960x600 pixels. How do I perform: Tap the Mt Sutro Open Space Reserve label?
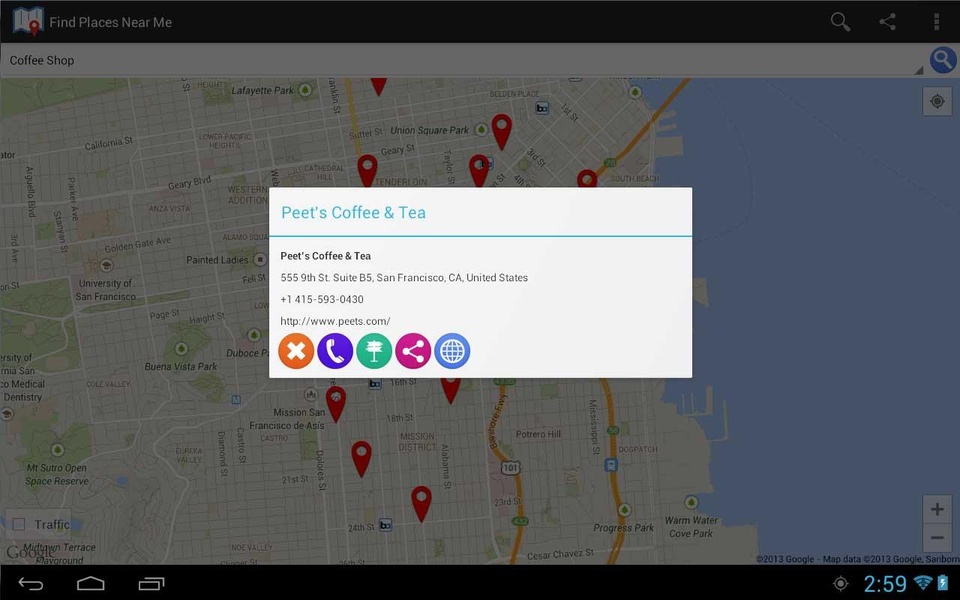coord(56,474)
